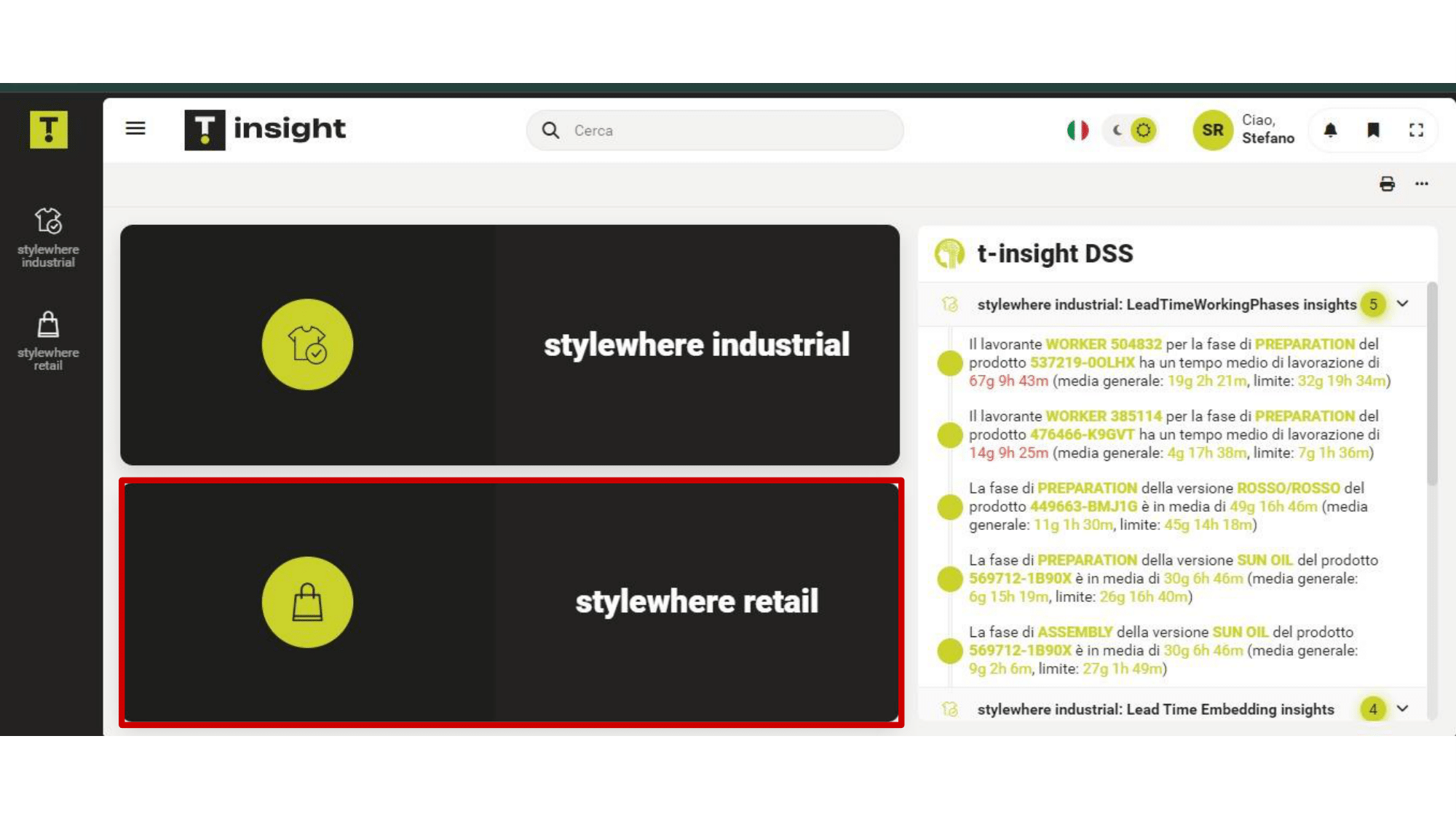Open the stylewhere industrial tile
Image resolution: width=1456 pixels, height=819 pixels.
click(510, 344)
